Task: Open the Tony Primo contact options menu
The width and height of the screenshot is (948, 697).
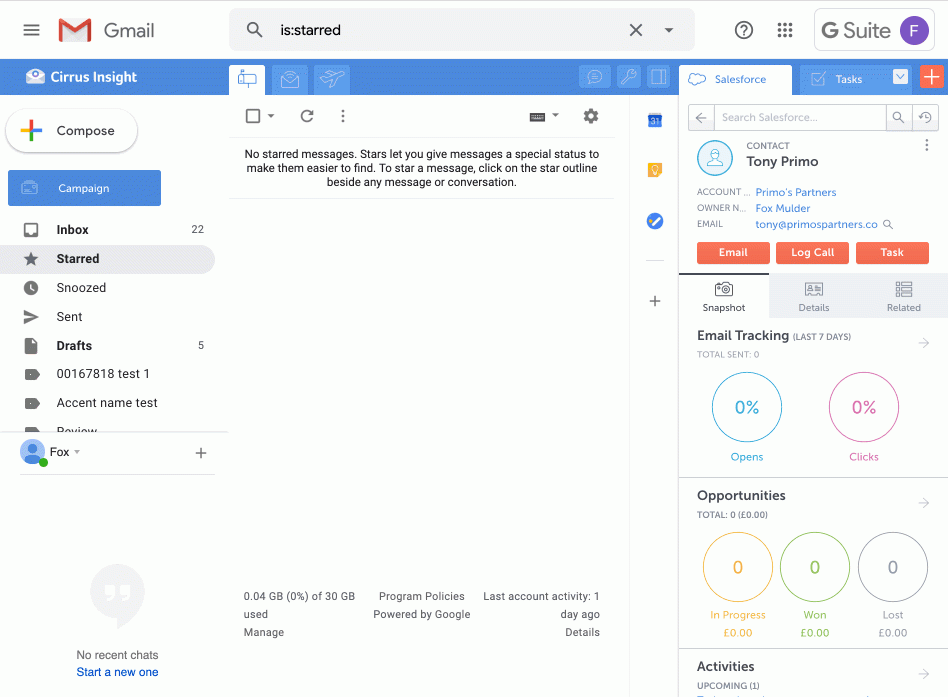Action: tap(926, 145)
